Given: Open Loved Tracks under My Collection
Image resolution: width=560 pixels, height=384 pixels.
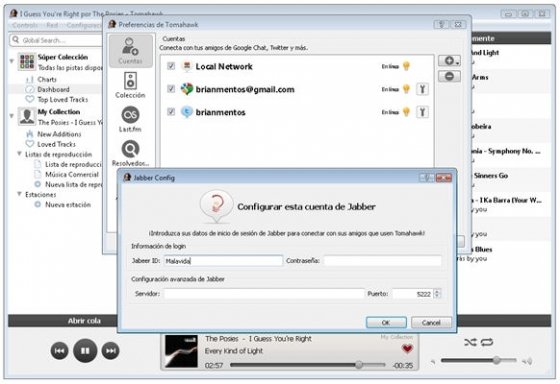Looking at the screenshot, I should [x=56, y=144].
